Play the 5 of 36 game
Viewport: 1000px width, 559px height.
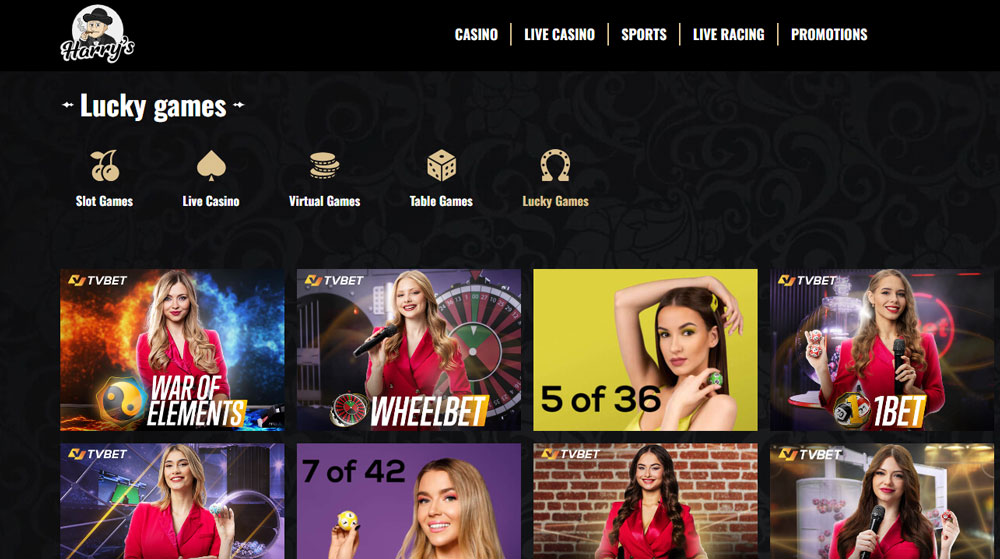click(645, 350)
